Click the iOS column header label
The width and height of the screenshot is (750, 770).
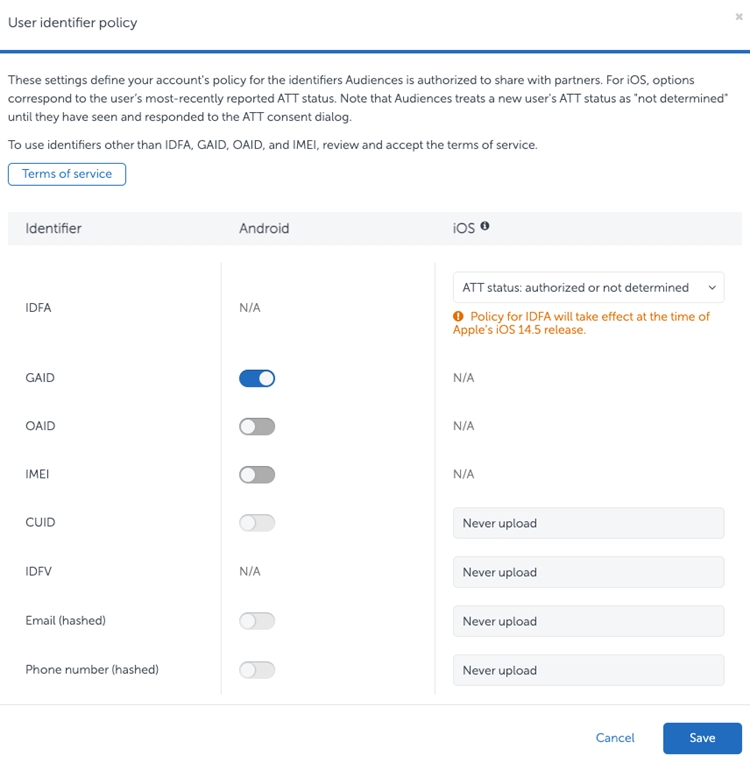point(463,228)
